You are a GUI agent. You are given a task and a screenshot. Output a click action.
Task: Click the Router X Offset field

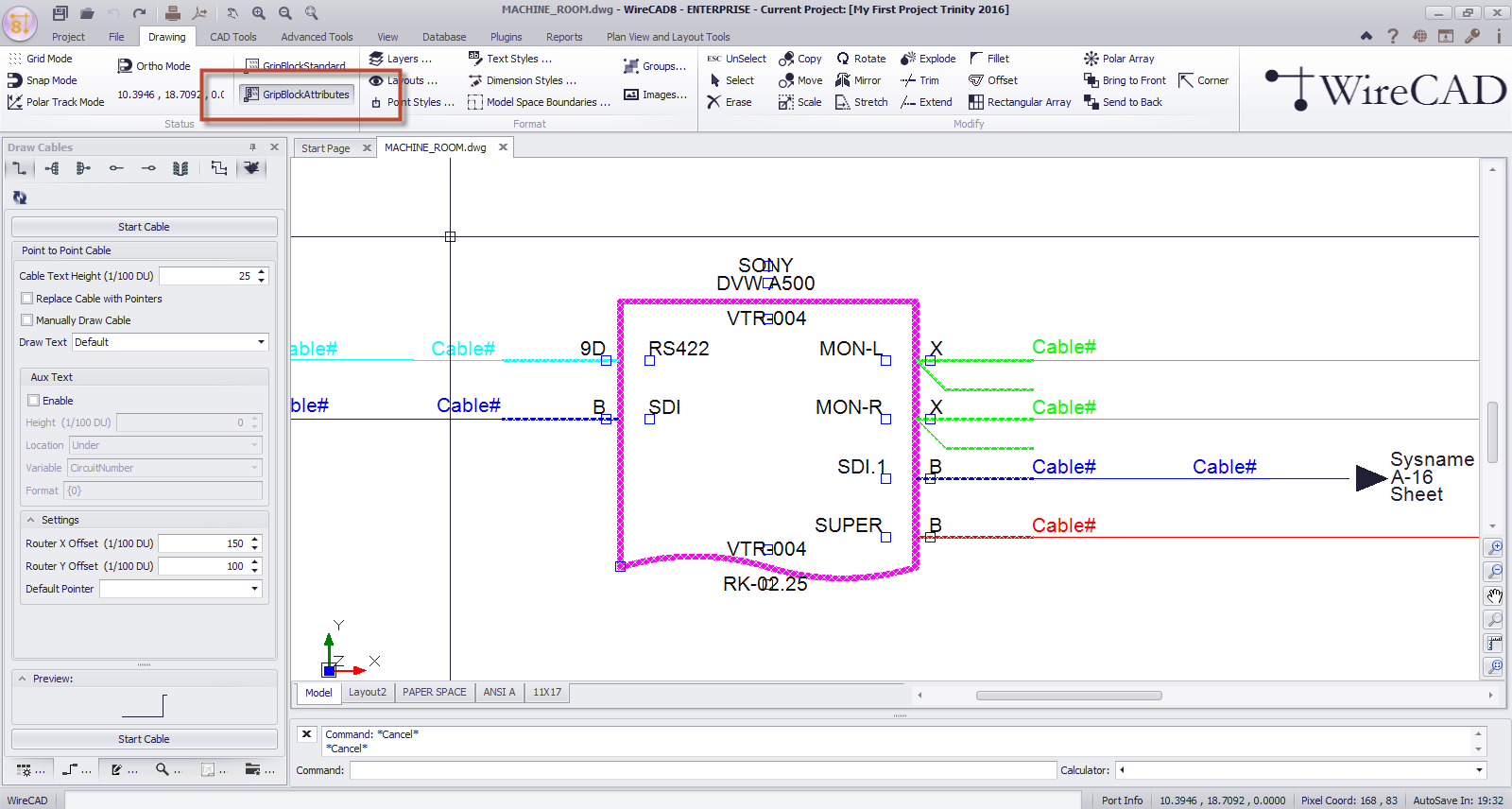tap(203, 543)
